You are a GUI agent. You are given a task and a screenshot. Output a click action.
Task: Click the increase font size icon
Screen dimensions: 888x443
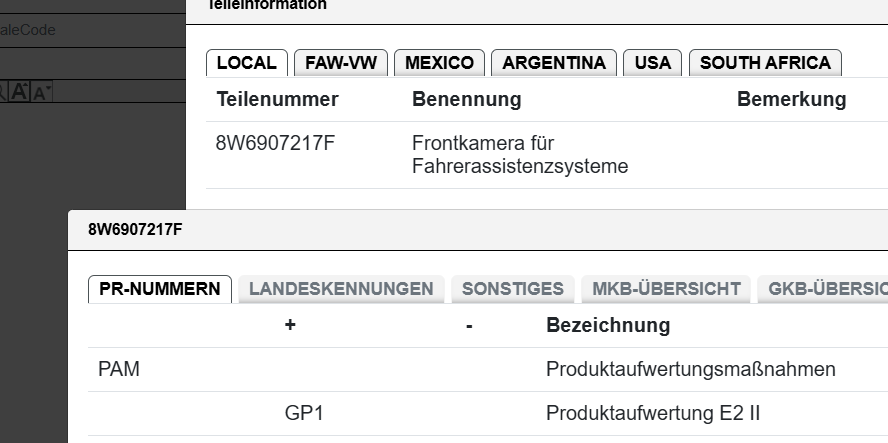click(x=20, y=92)
